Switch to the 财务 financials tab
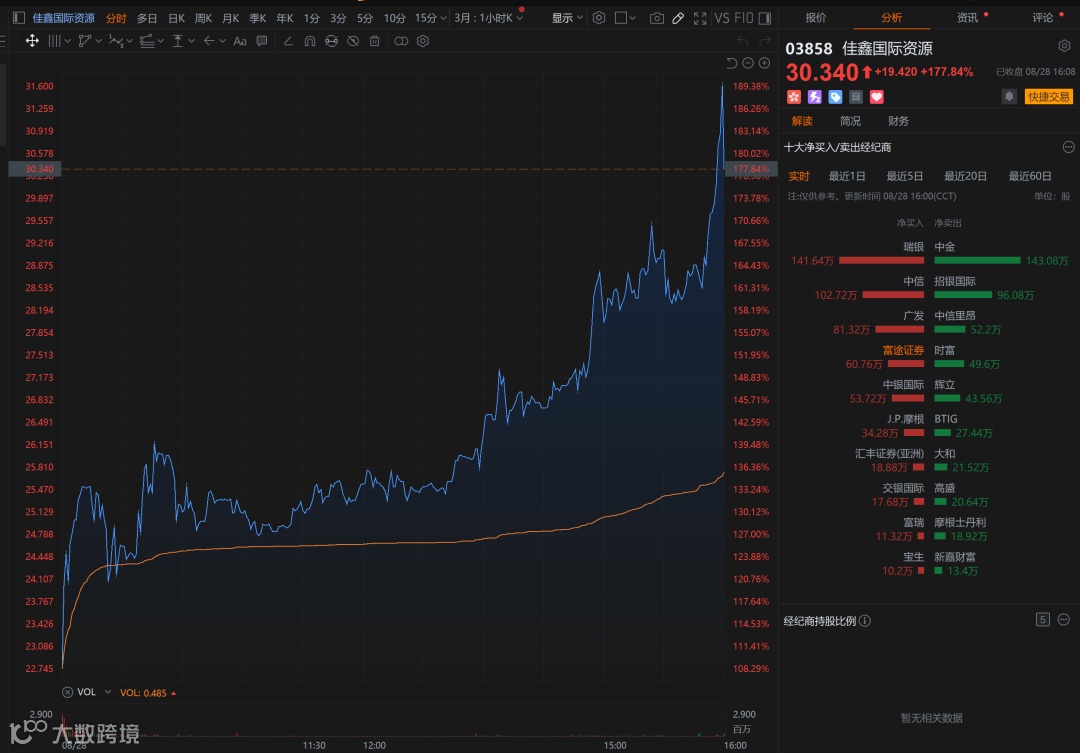This screenshot has width=1080, height=753. click(x=898, y=121)
